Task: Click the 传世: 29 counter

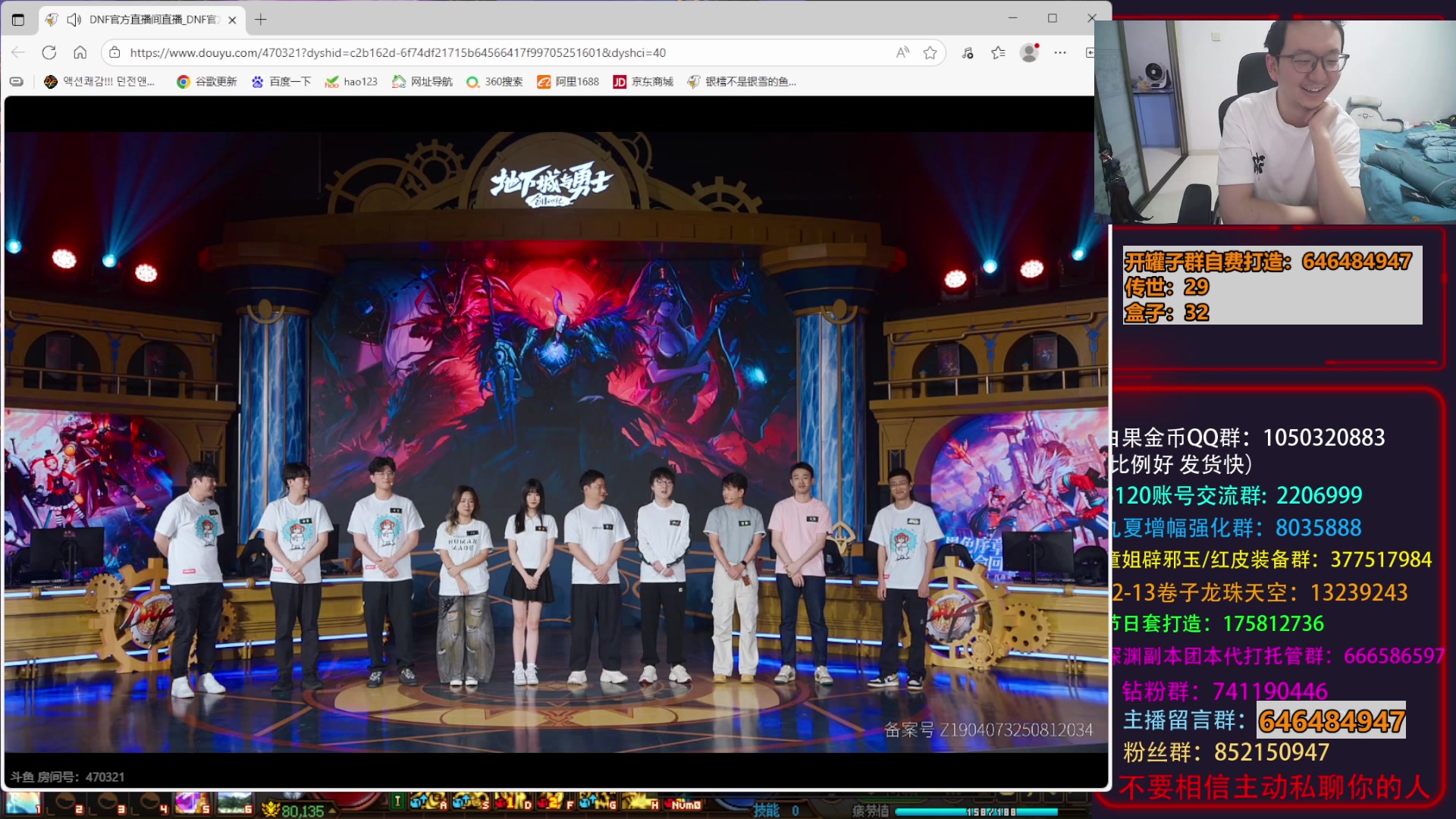Action: click(1166, 287)
